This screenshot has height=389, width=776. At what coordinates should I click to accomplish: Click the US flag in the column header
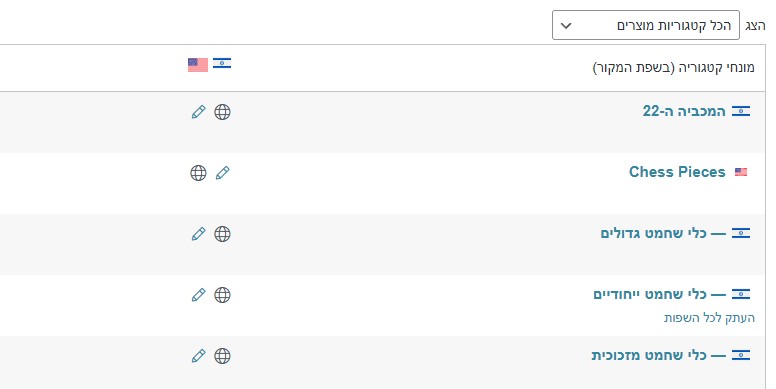pos(198,65)
